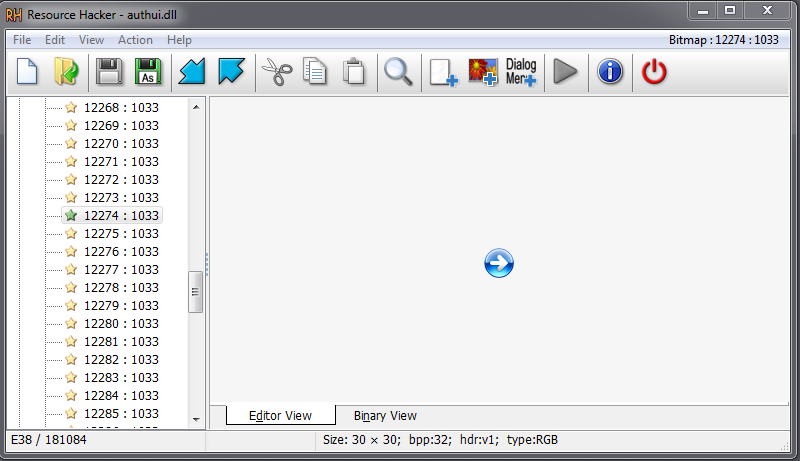Select tree item 12271 : 1033
800x461 pixels.
click(121, 162)
